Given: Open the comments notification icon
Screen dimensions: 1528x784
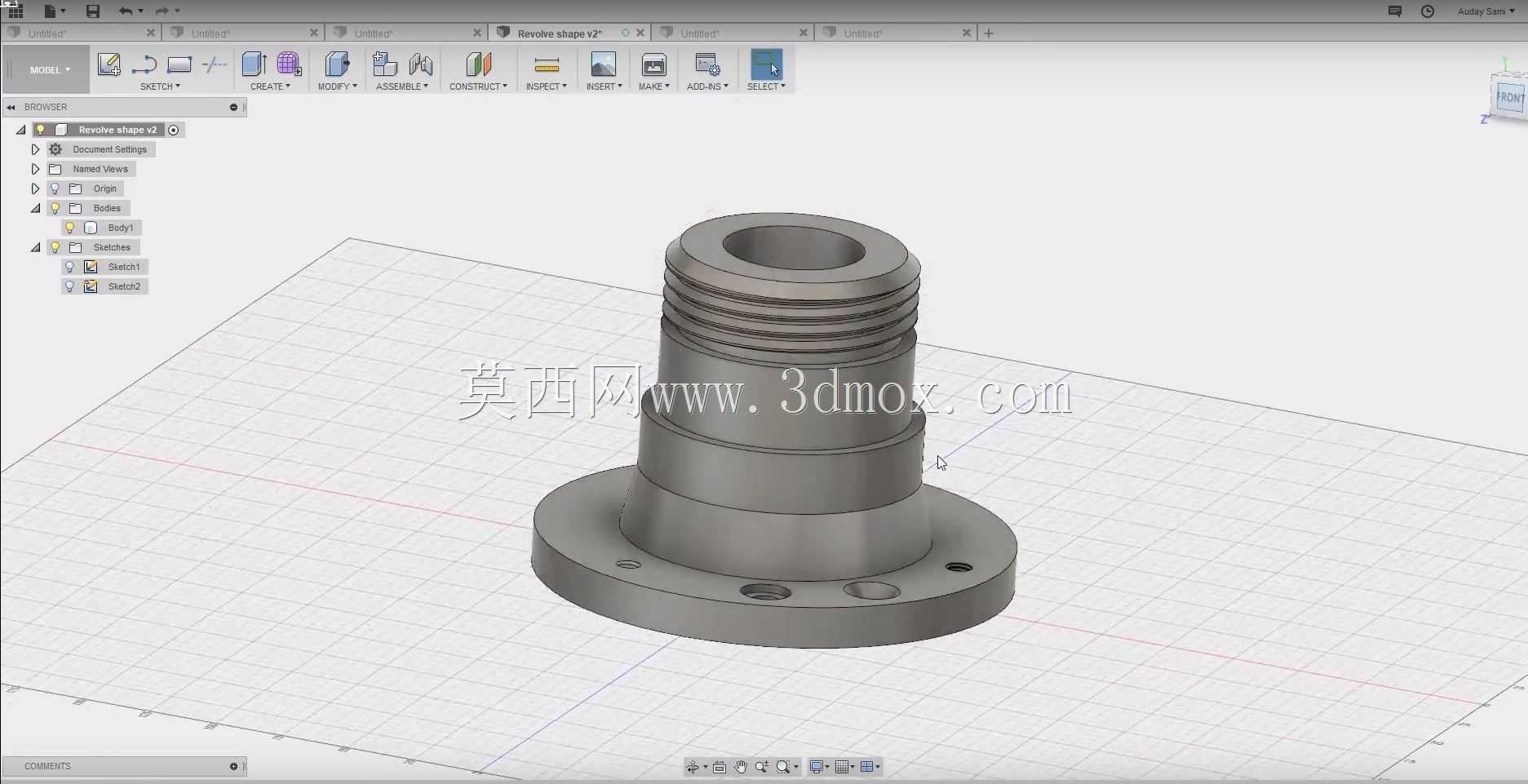Looking at the screenshot, I should pos(1394,11).
